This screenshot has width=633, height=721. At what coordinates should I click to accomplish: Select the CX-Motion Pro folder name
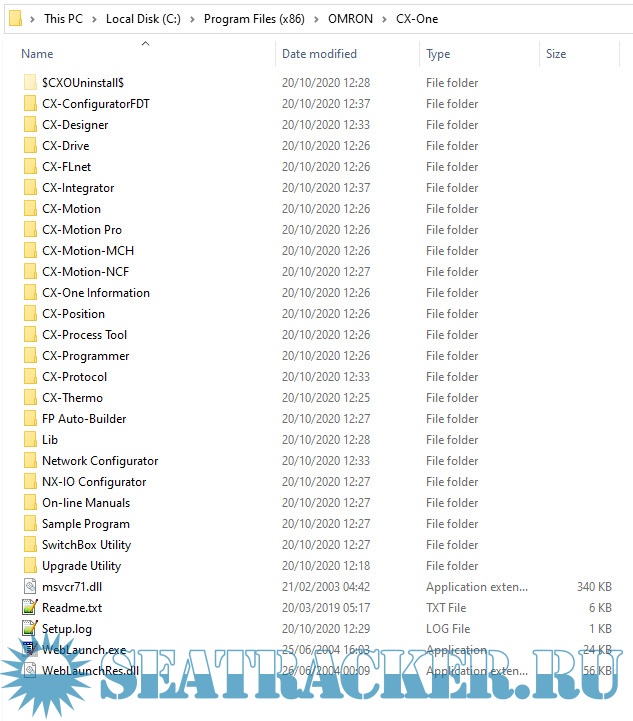(x=82, y=230)
